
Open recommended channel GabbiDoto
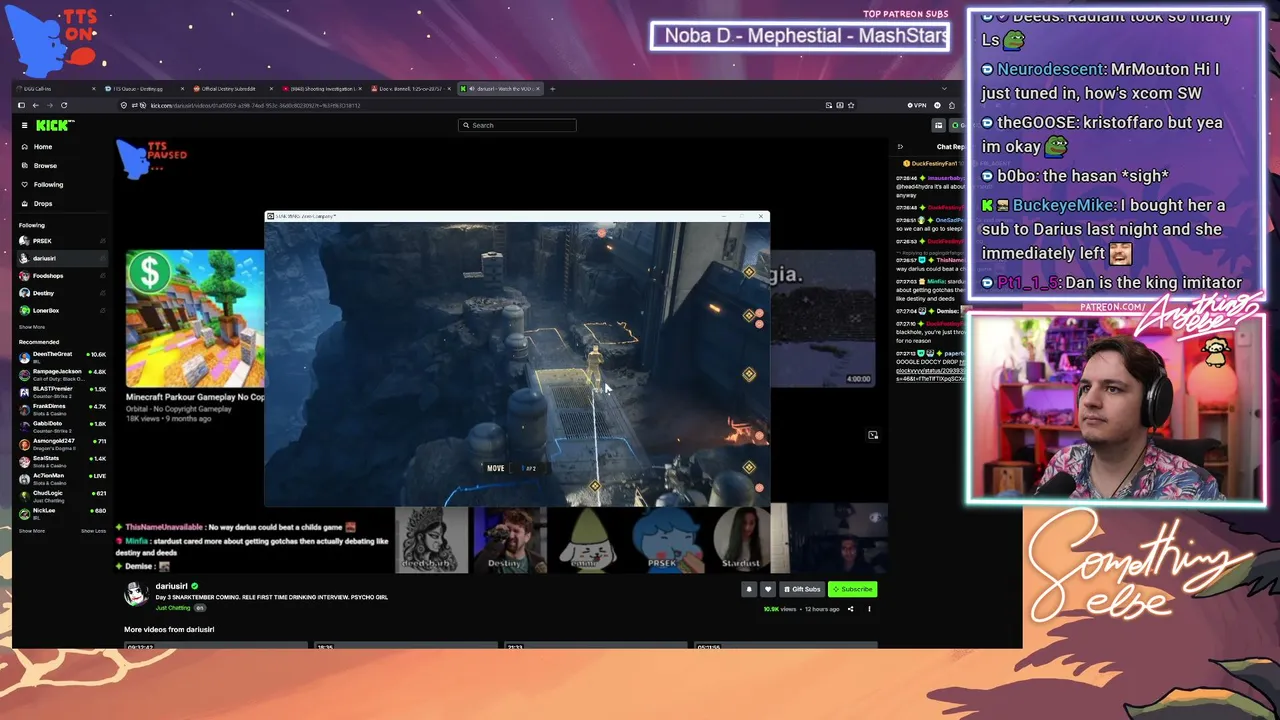(62, 425)
